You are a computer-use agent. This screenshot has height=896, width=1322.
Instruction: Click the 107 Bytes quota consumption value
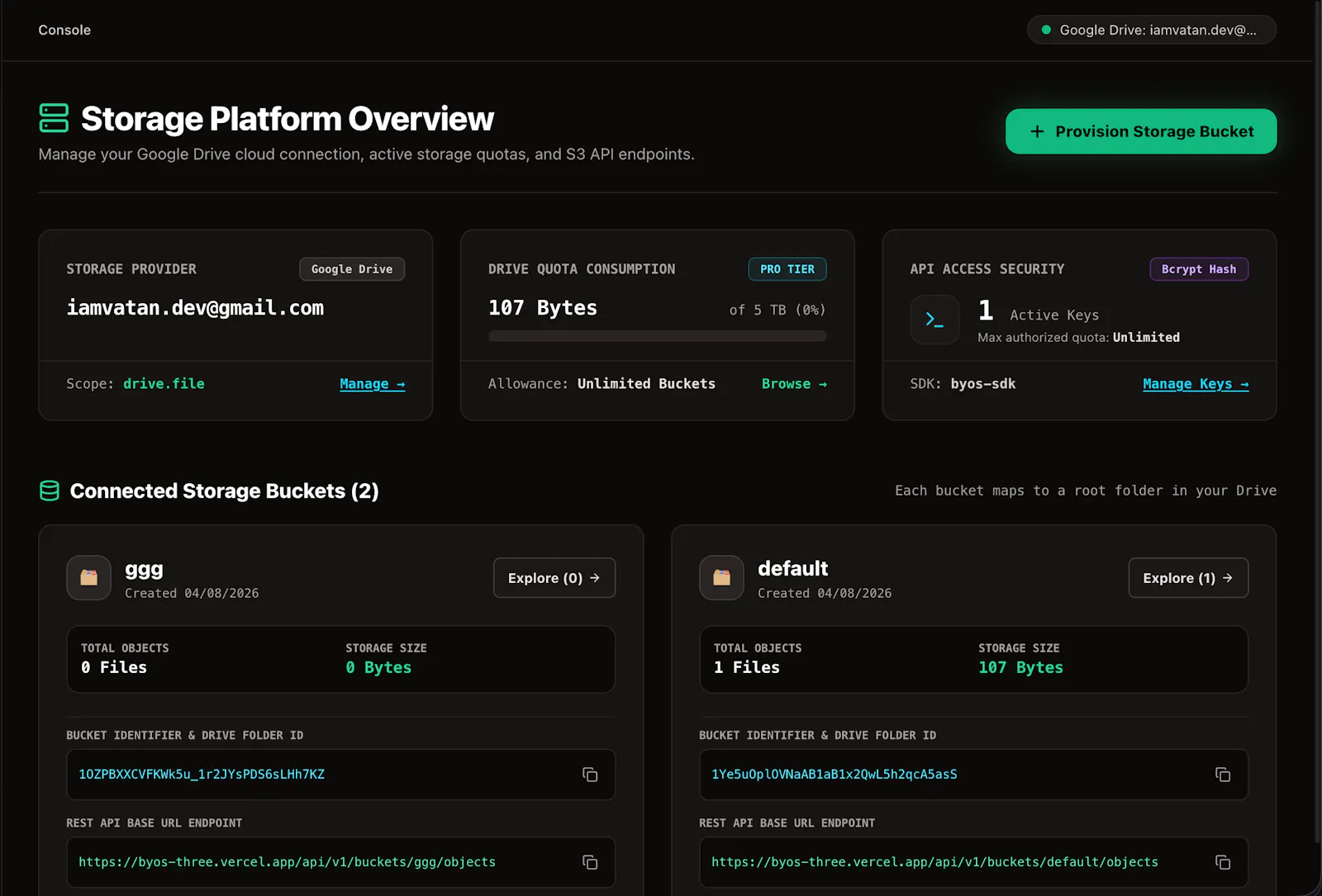point(543,308)
